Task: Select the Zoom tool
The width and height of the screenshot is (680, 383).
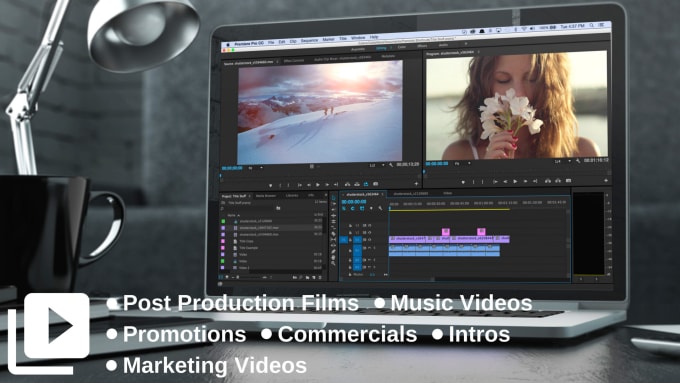Action: tap(333, 263)
